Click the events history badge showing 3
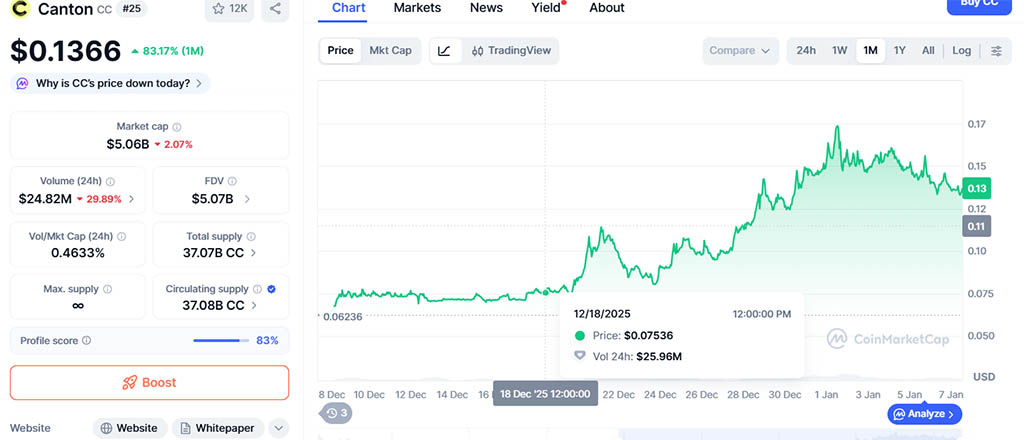The width and height of the screenshot is (1024, 440). tap(337, 412)
